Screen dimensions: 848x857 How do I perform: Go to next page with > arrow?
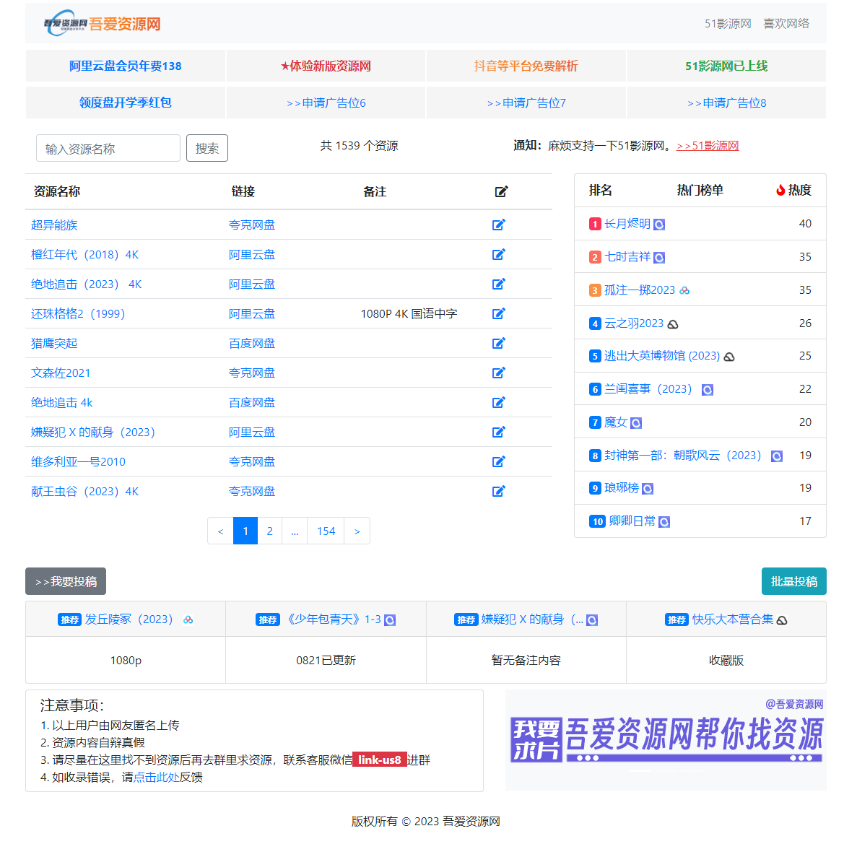(x=357, y=531)
